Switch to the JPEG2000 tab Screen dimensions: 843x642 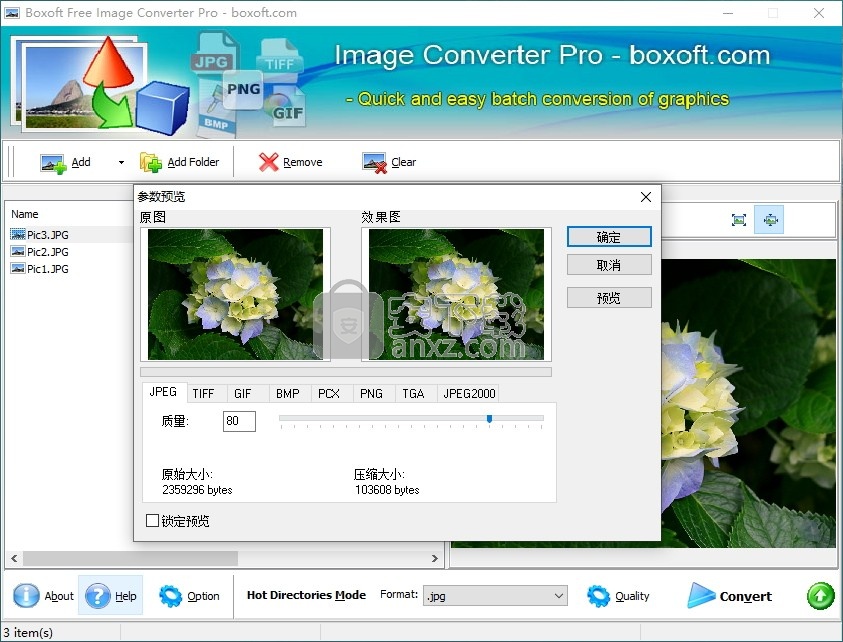click(469, 394)
